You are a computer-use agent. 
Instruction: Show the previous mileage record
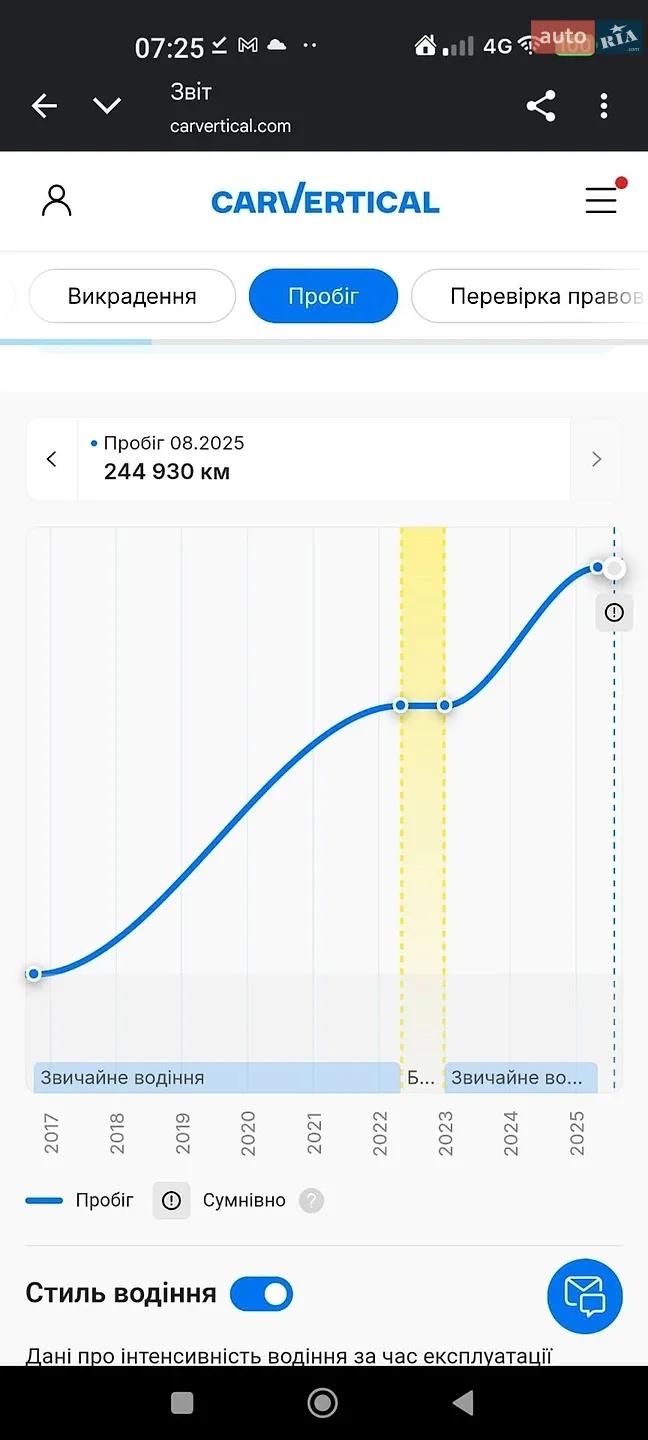(x=52, y=459)
